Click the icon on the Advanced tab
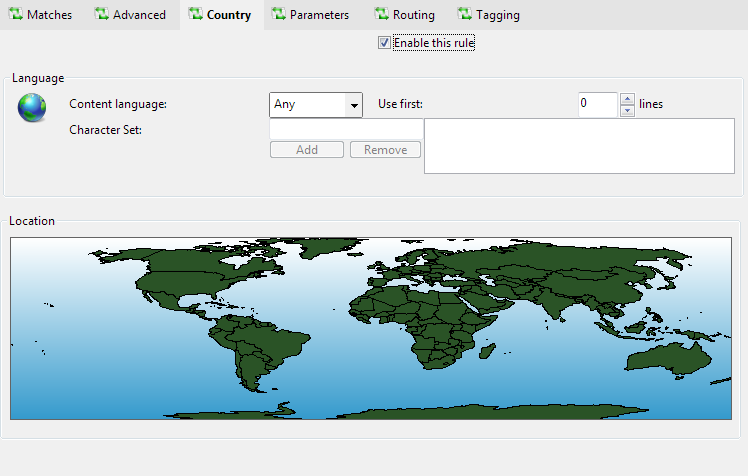 101,15
